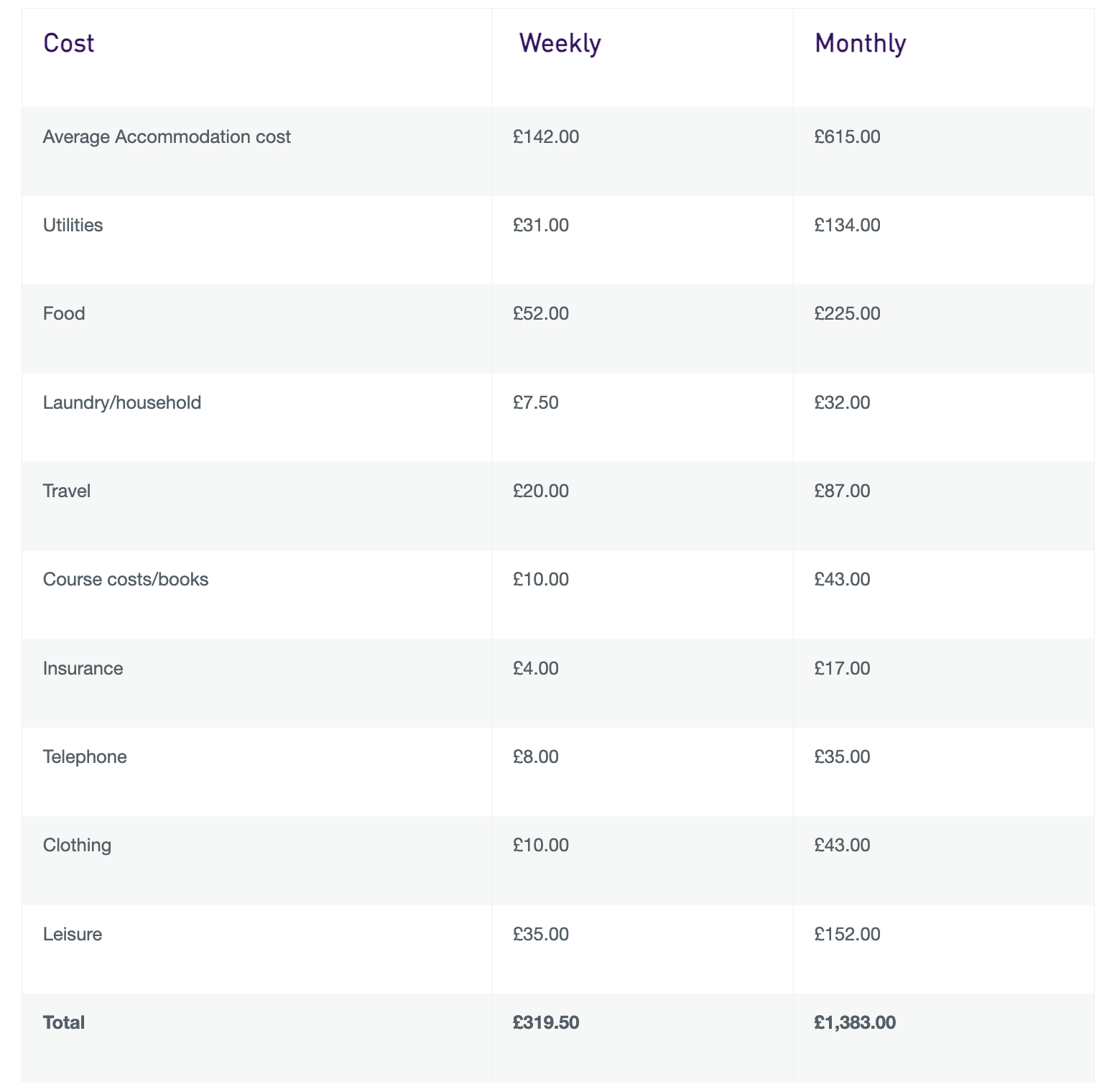Click the weekly leisure value £35.00

[x=540, y=934]
